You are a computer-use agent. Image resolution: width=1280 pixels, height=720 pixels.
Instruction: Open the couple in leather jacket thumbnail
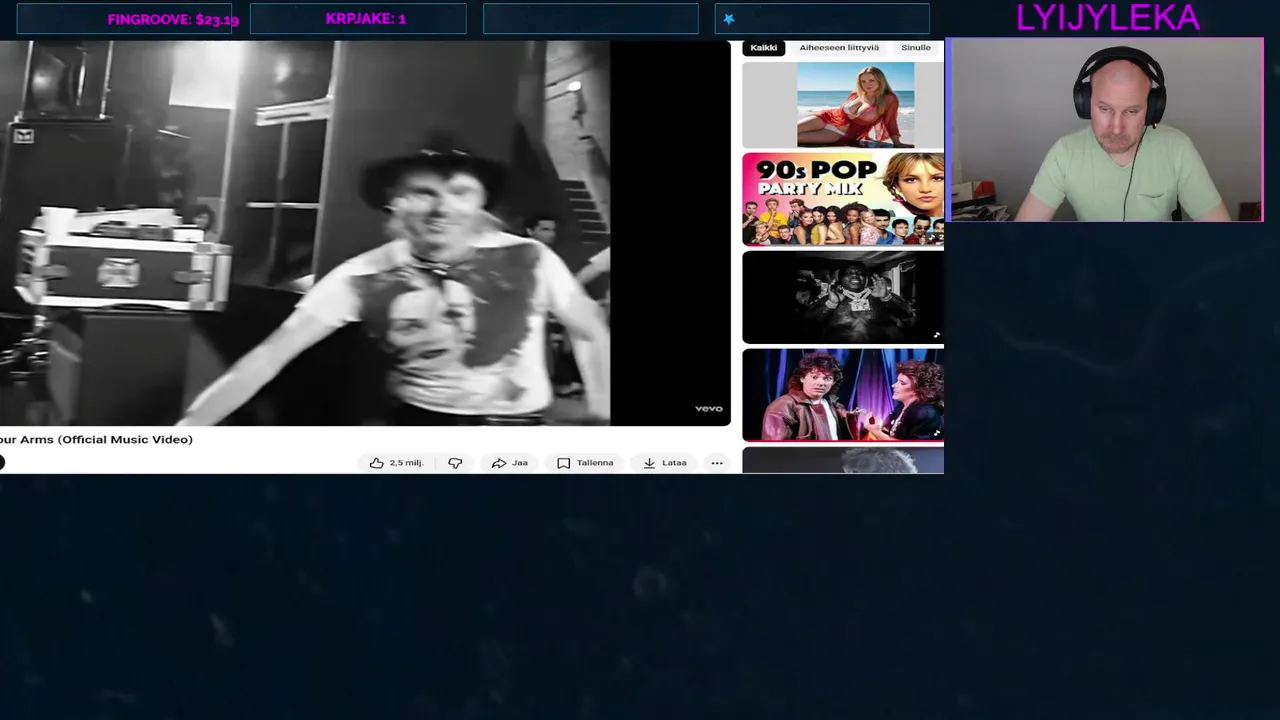(843, 394)
